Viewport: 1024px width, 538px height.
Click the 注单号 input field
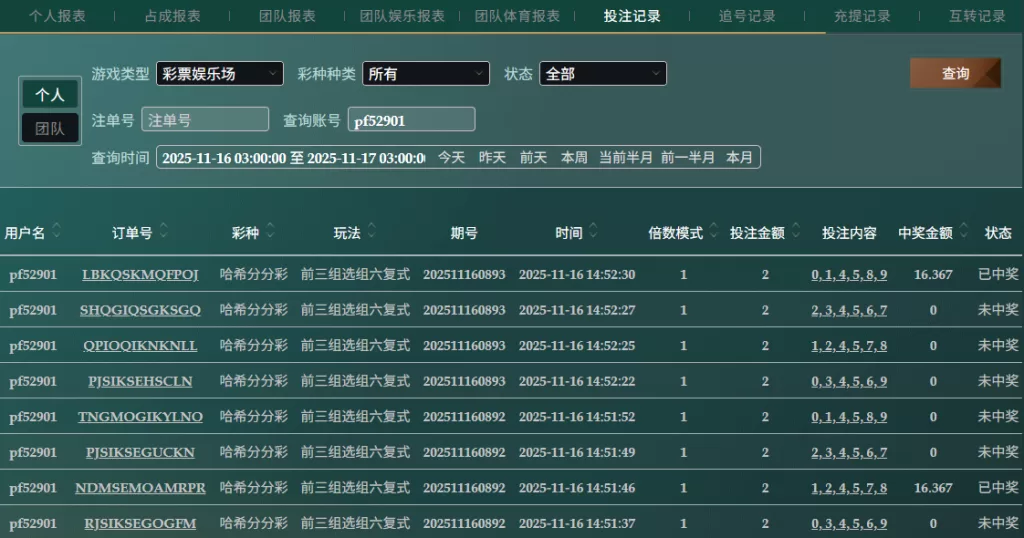[205, 120]
